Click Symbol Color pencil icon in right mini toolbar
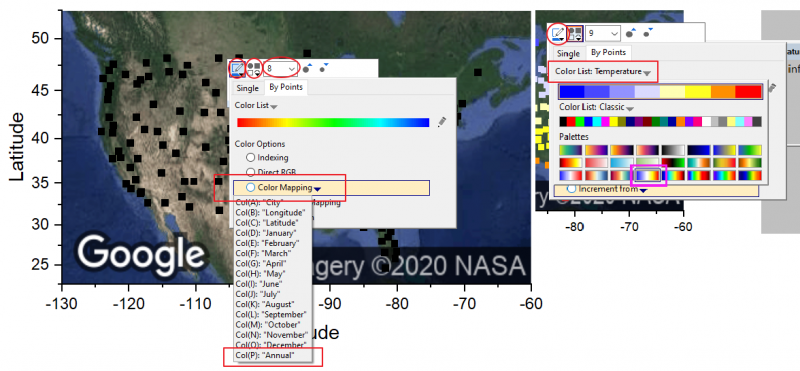This screenshot has width=800, height=371. [x=558, y=34]
